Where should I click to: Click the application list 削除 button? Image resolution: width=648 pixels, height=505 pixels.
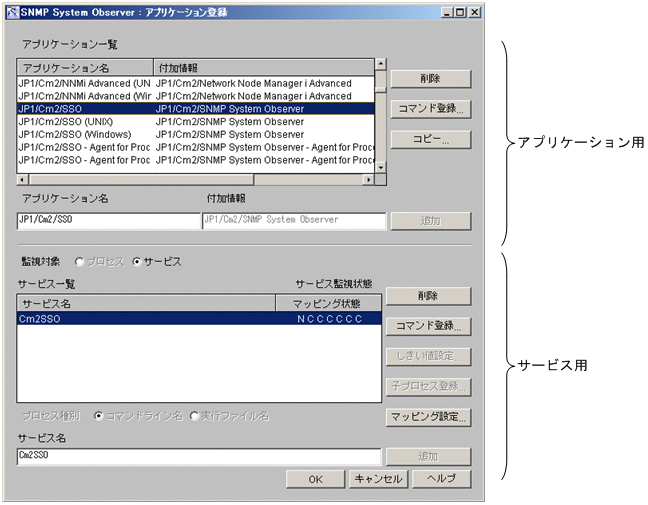click(431, 79)
